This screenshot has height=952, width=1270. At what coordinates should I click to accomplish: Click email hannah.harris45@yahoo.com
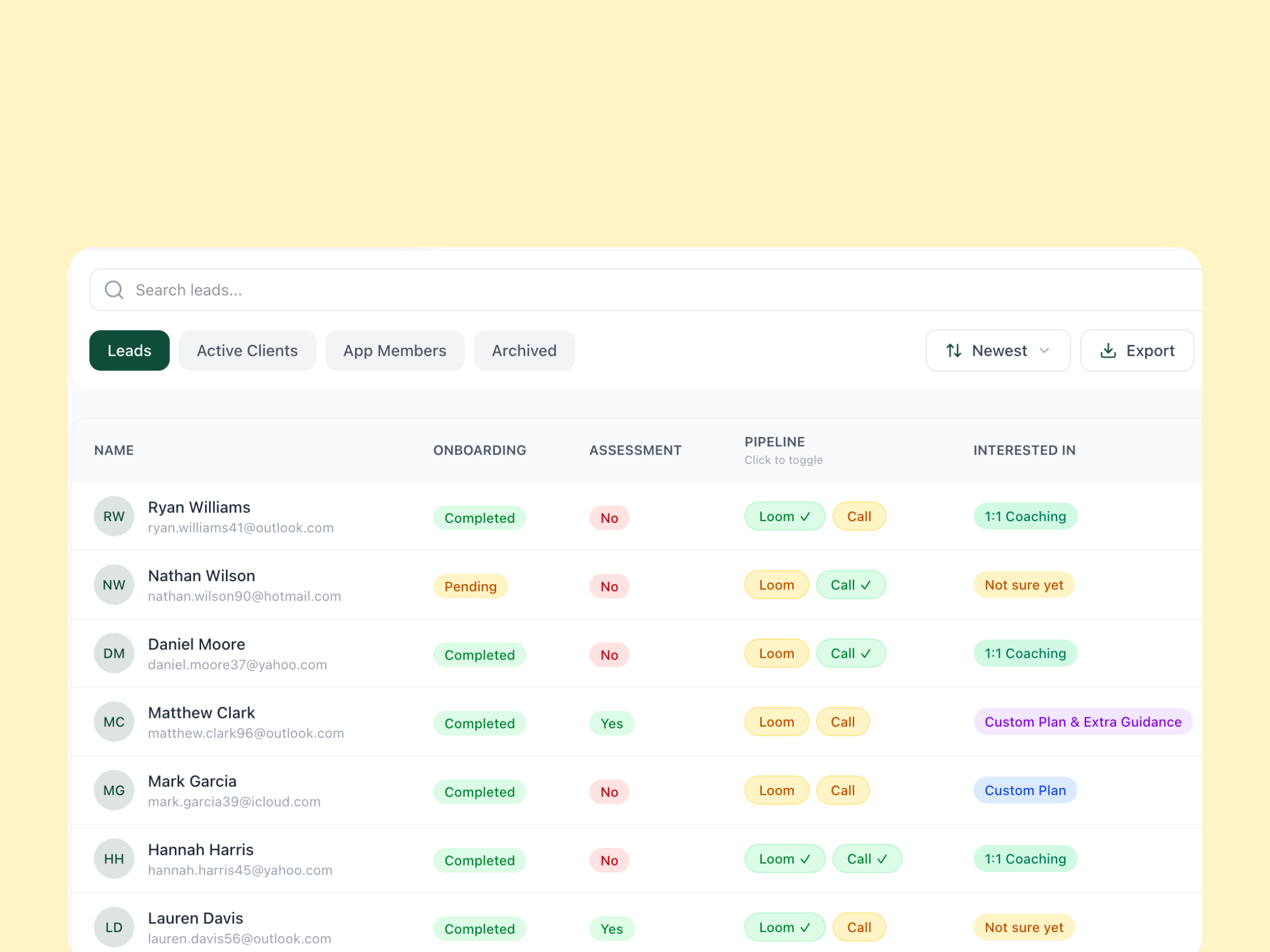coord(240,870)
